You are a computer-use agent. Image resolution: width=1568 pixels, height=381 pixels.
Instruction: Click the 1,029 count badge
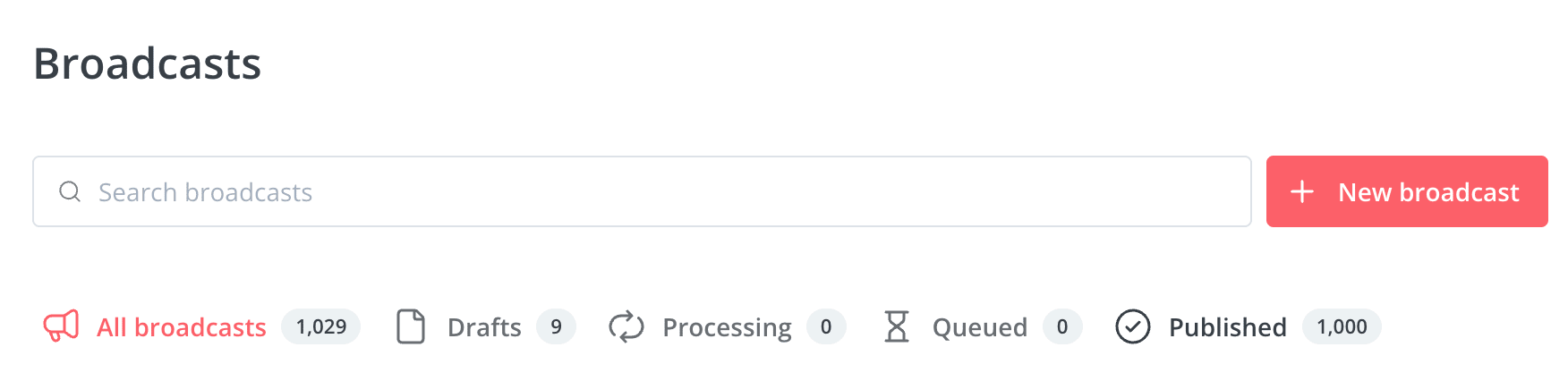pos(321,326)
